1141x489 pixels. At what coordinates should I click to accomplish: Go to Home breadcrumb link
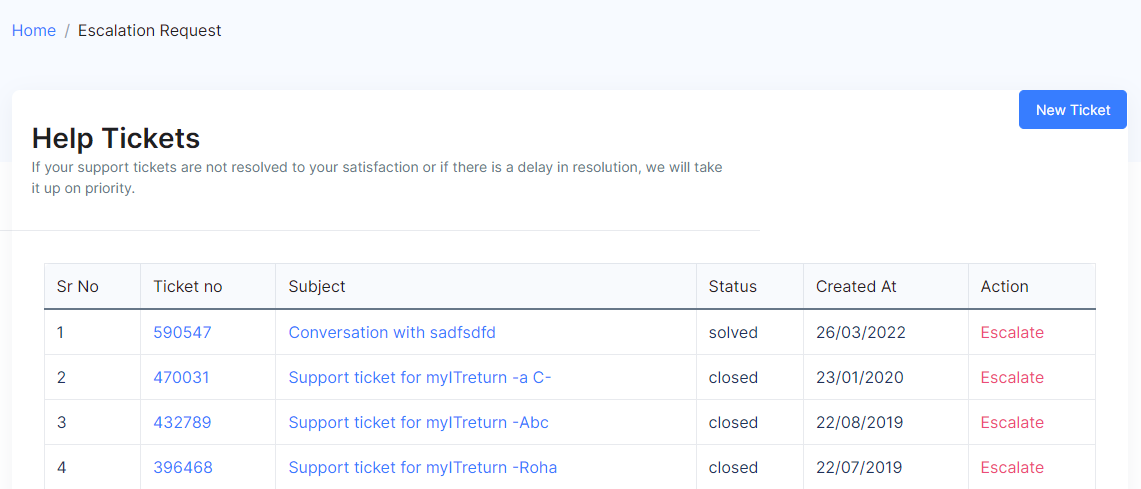[33, 31]
